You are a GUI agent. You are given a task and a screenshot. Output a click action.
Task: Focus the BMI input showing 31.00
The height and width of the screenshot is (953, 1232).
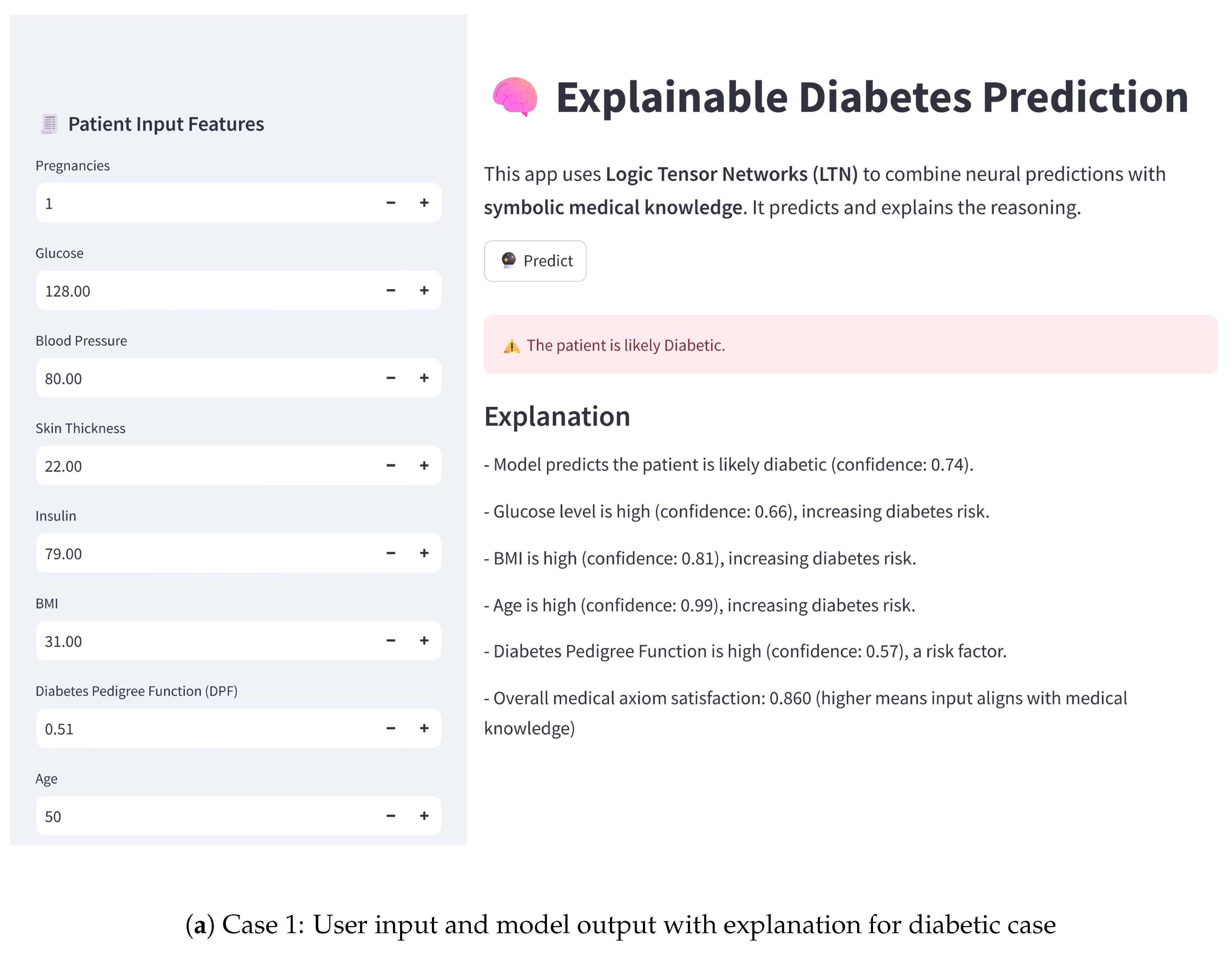[203, 641]
